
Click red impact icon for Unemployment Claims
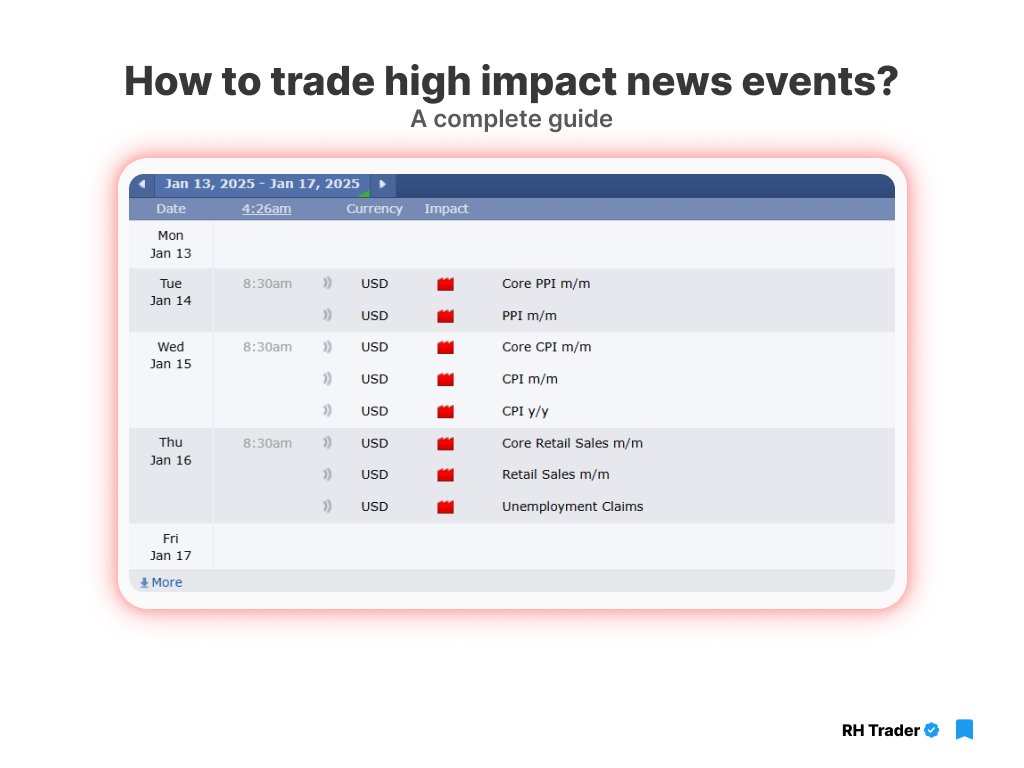(445, 507)
